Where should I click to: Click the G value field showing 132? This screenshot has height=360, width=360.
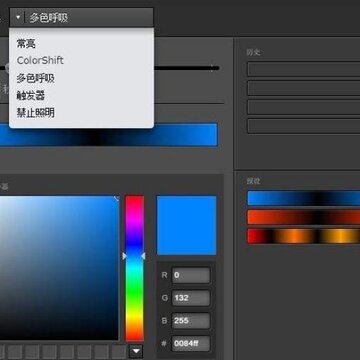point(191,298)
